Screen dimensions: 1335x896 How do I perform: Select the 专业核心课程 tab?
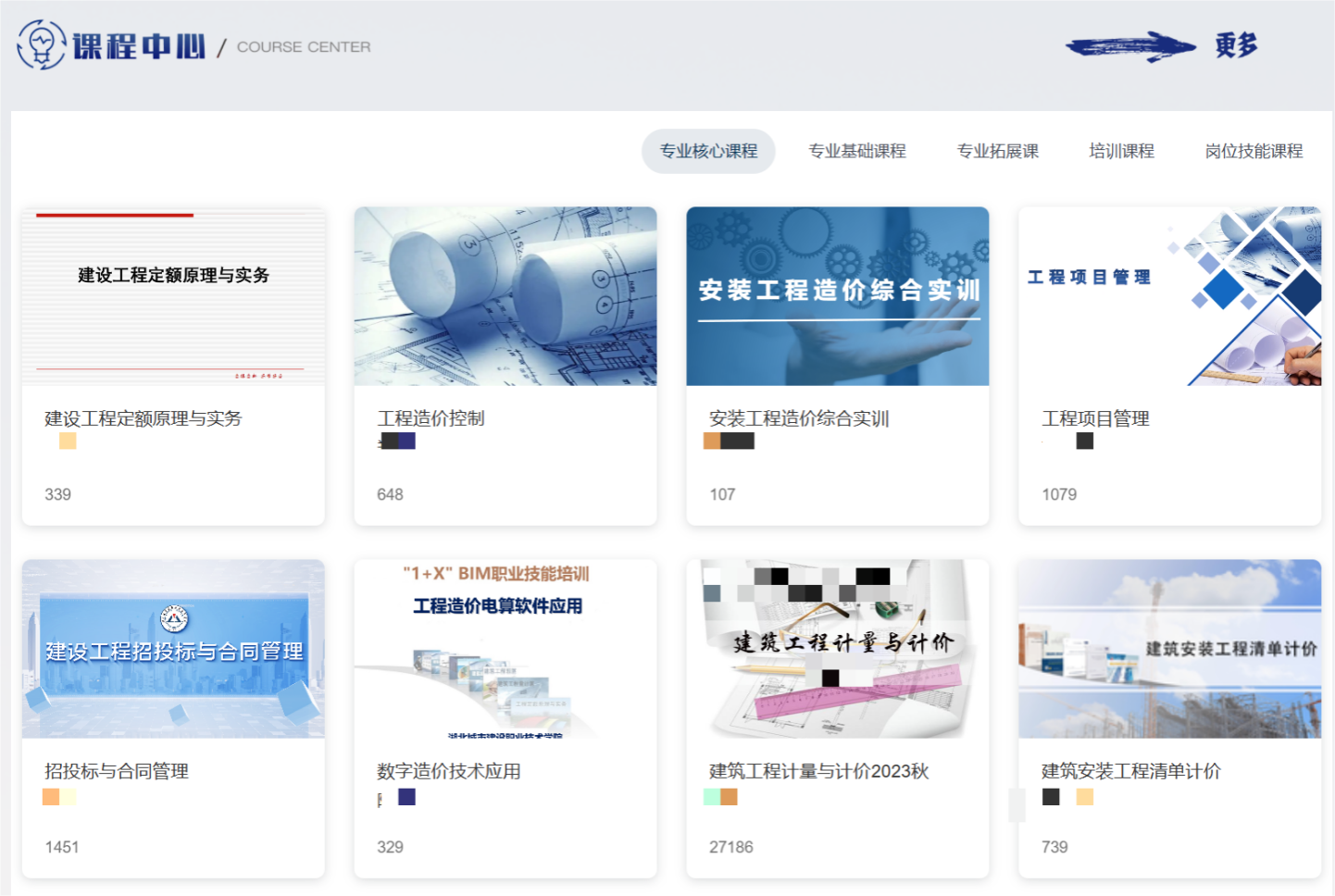click(x=708, y=151)
